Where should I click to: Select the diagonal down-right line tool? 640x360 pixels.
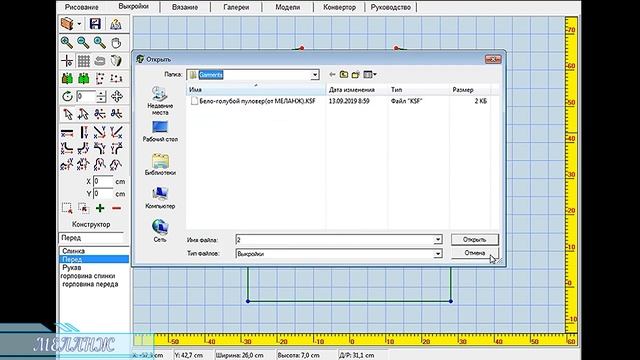pyautogui.click(x=100, y=132)
